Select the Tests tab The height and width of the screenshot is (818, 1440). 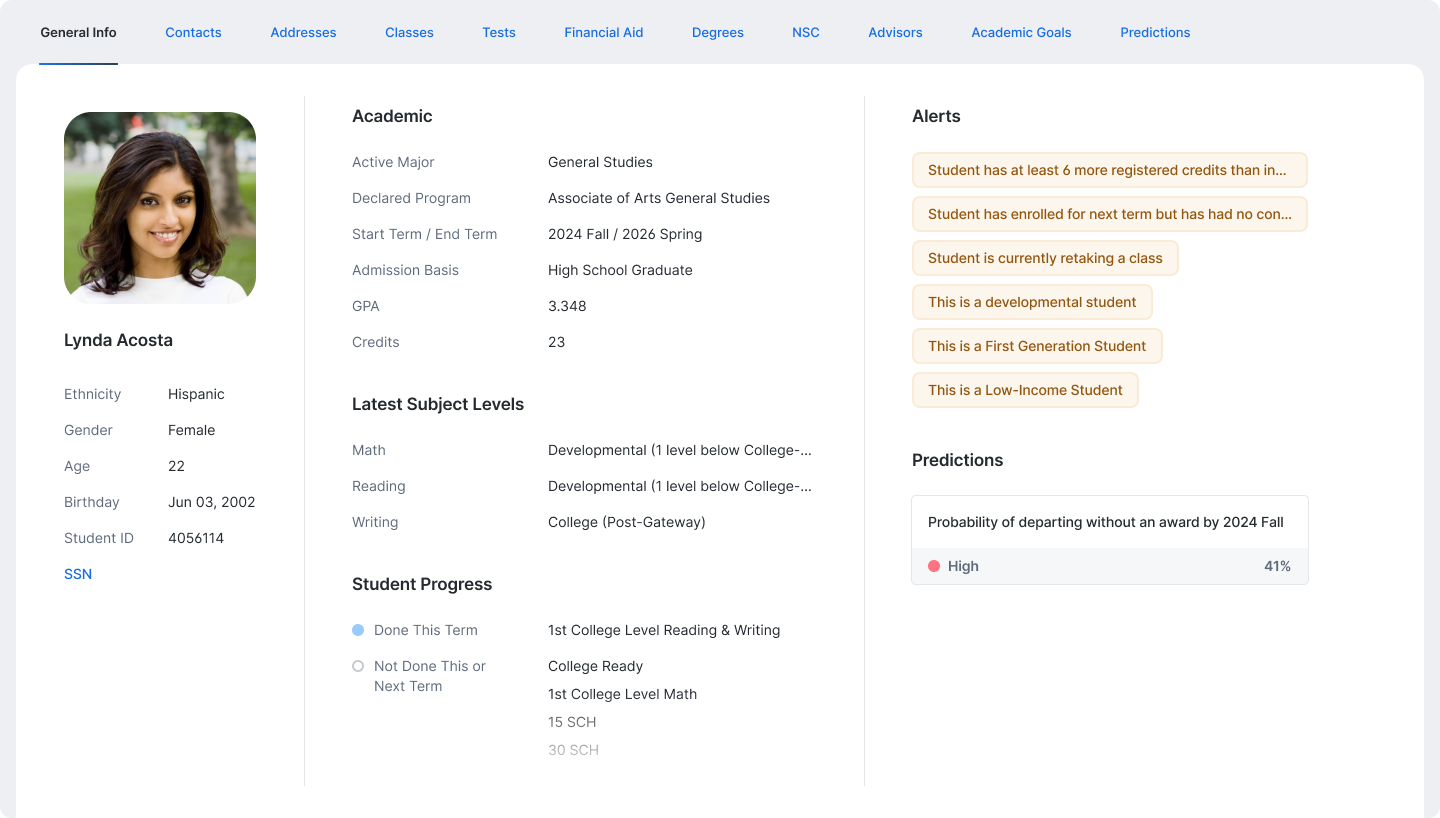499,32
